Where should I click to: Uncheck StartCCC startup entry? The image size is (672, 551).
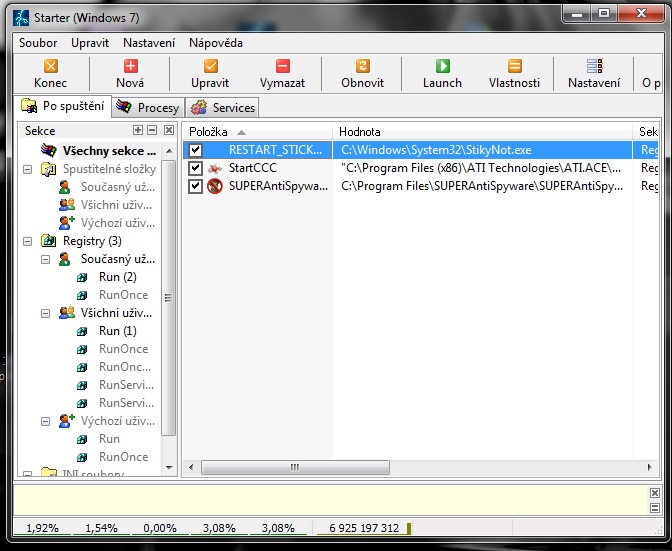click(195, 168)
